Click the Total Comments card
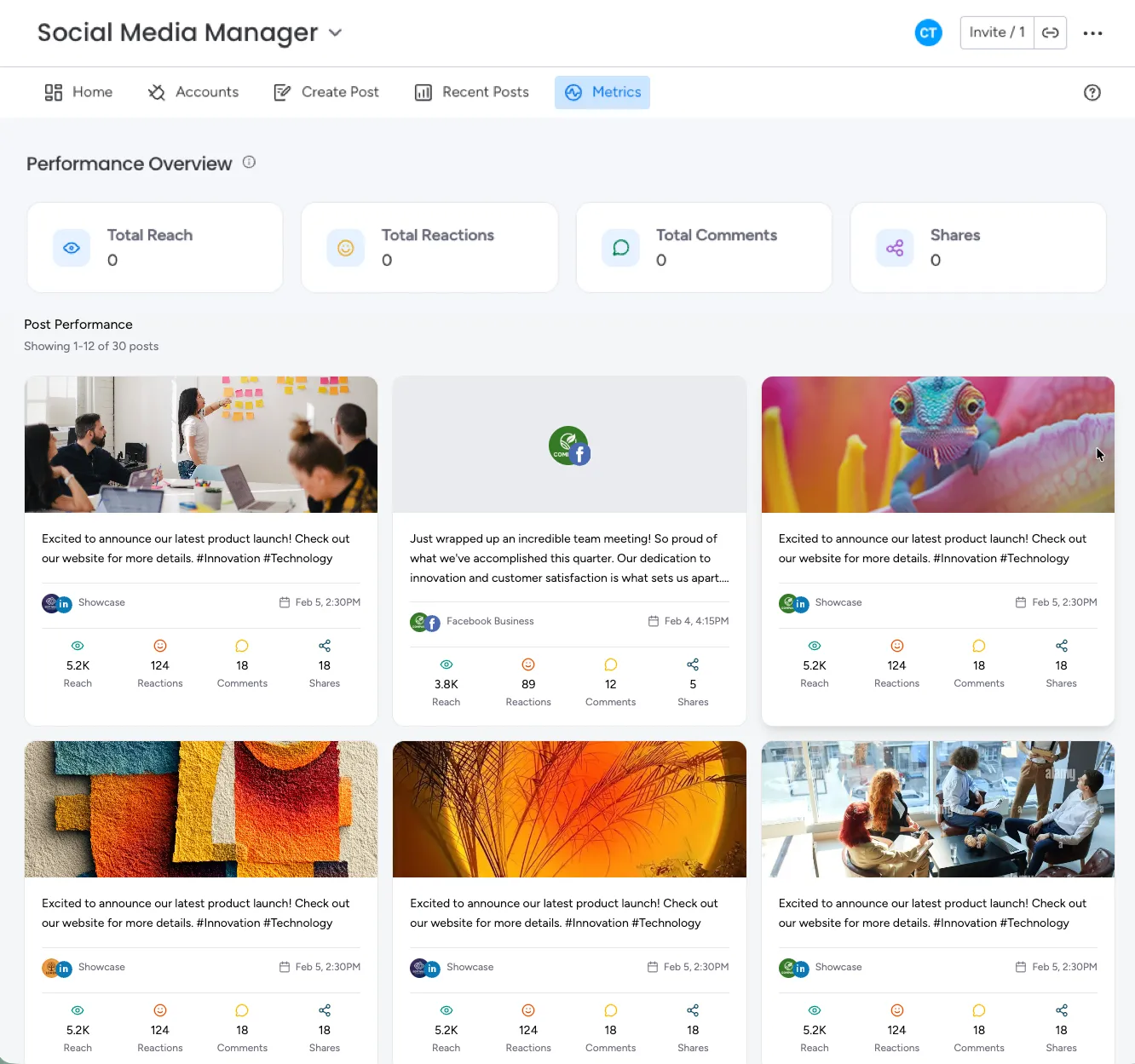 coord(704,248)
